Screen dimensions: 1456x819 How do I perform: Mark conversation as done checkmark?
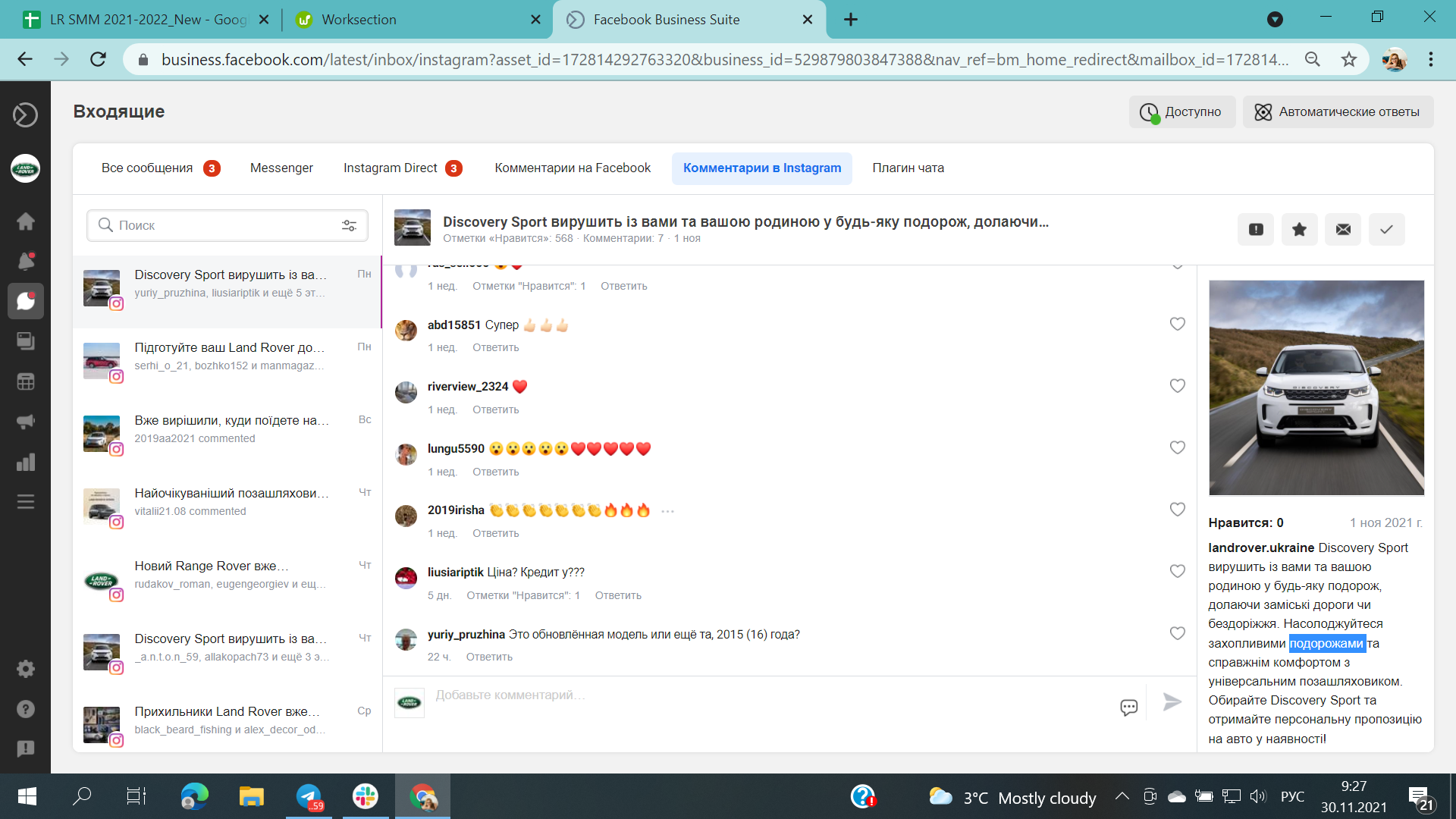(1386, 229)
